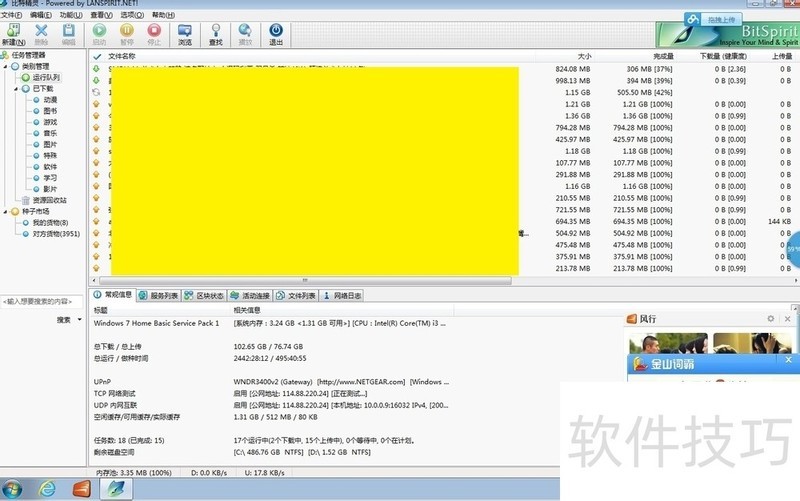800x501 pixels.
Task: Collapse the 种子市场 tree node arrow
Action: [6, 212]
